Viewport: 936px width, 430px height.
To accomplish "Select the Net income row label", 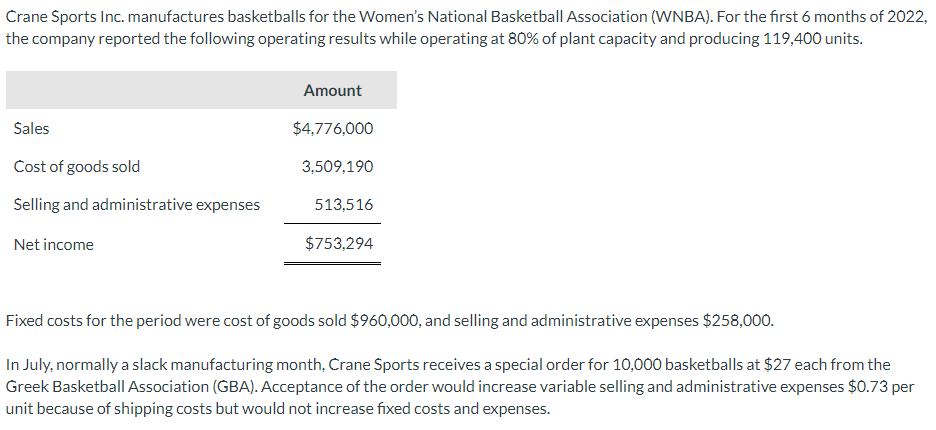I will [54, 244].
